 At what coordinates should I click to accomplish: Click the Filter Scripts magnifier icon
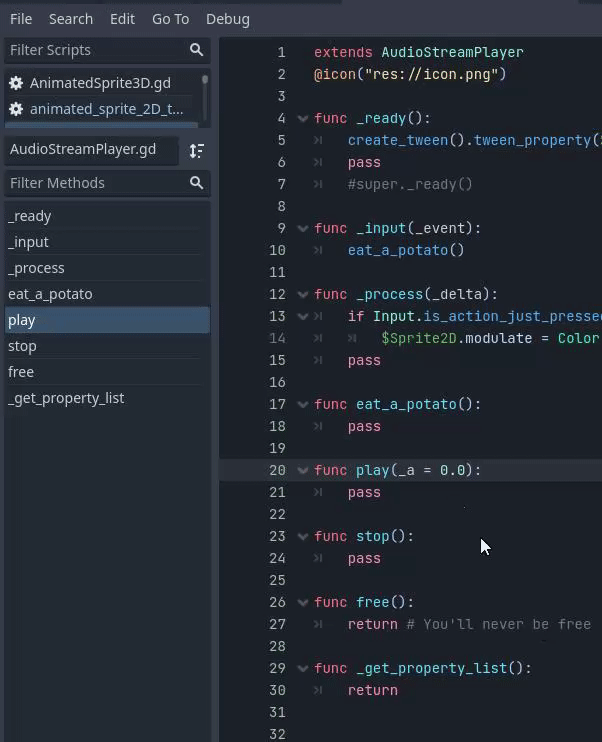196,50
